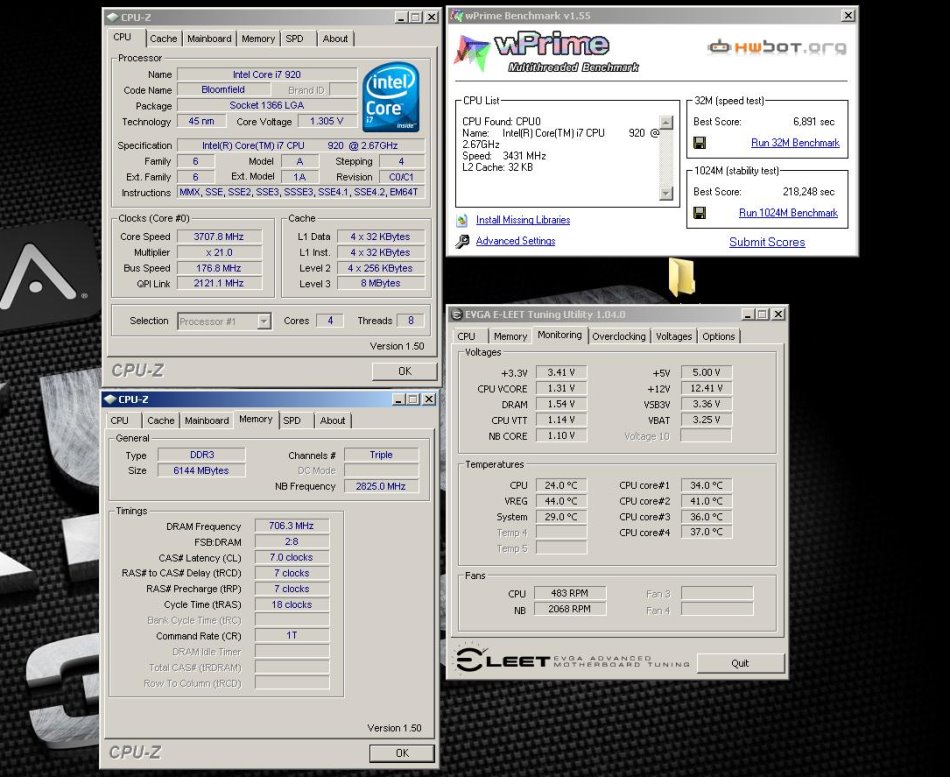The height and width of the screenshot is (777, 950).
Task: Click the Advanced Settings wrench icon
Action: point(462,241)
